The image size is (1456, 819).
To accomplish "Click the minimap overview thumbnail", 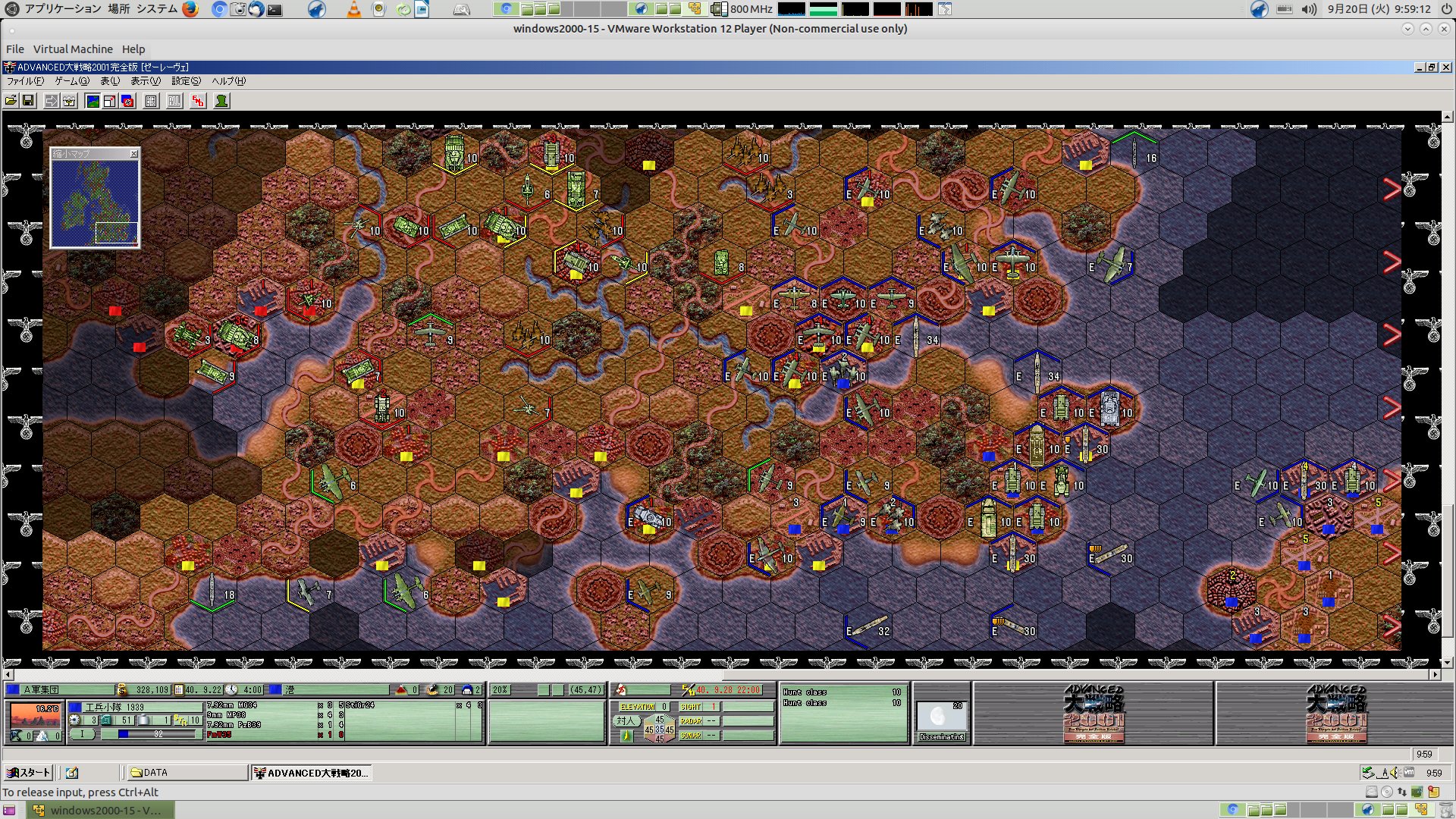I will click(x=95, y=203).
